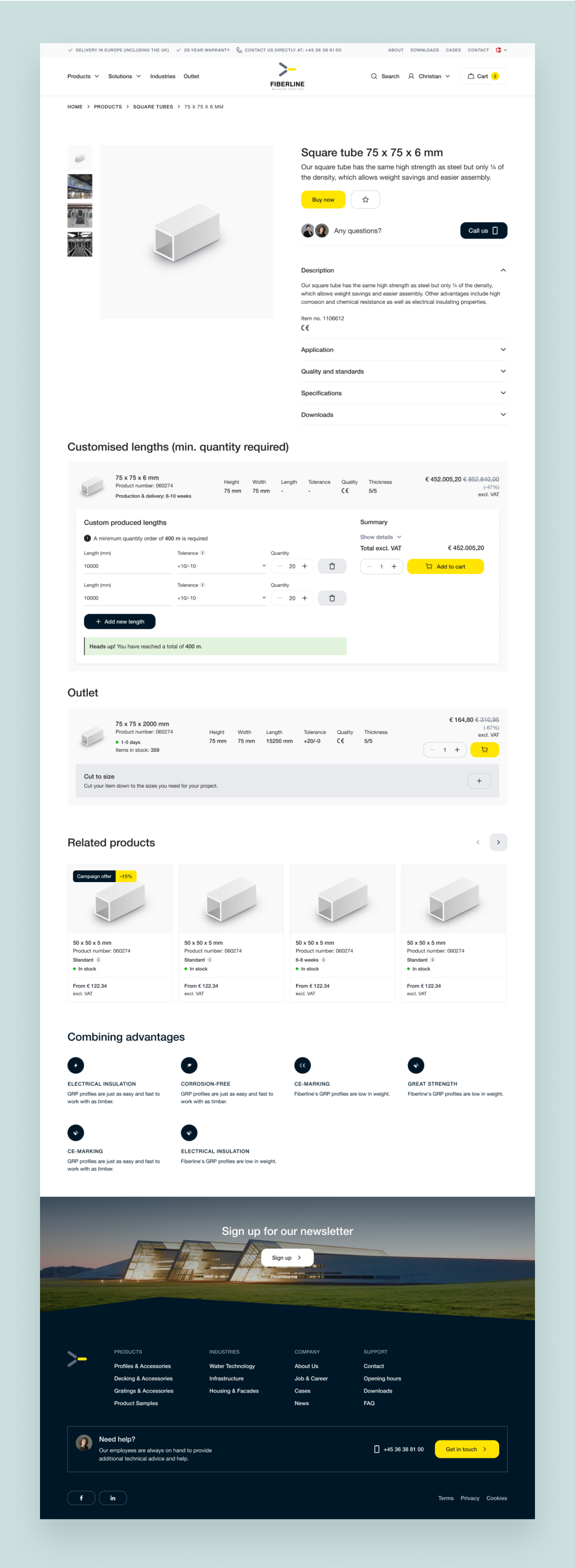Click the Buy now button
Screen dimensions: 575x1568
[x=323, y=200]
